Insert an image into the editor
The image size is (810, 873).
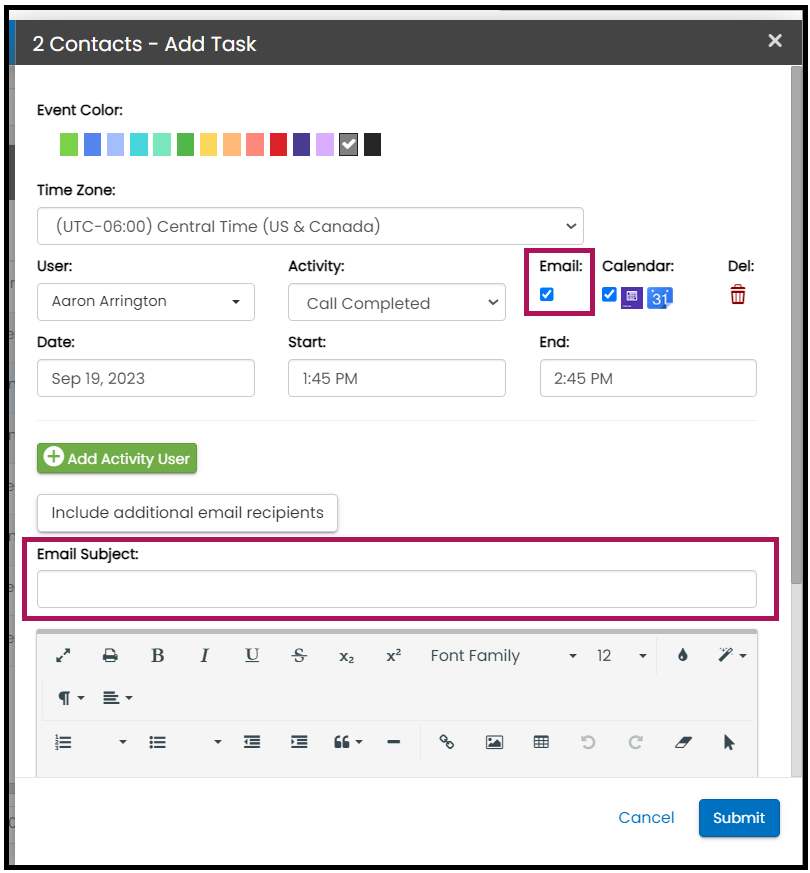click(x=494, y=742)
